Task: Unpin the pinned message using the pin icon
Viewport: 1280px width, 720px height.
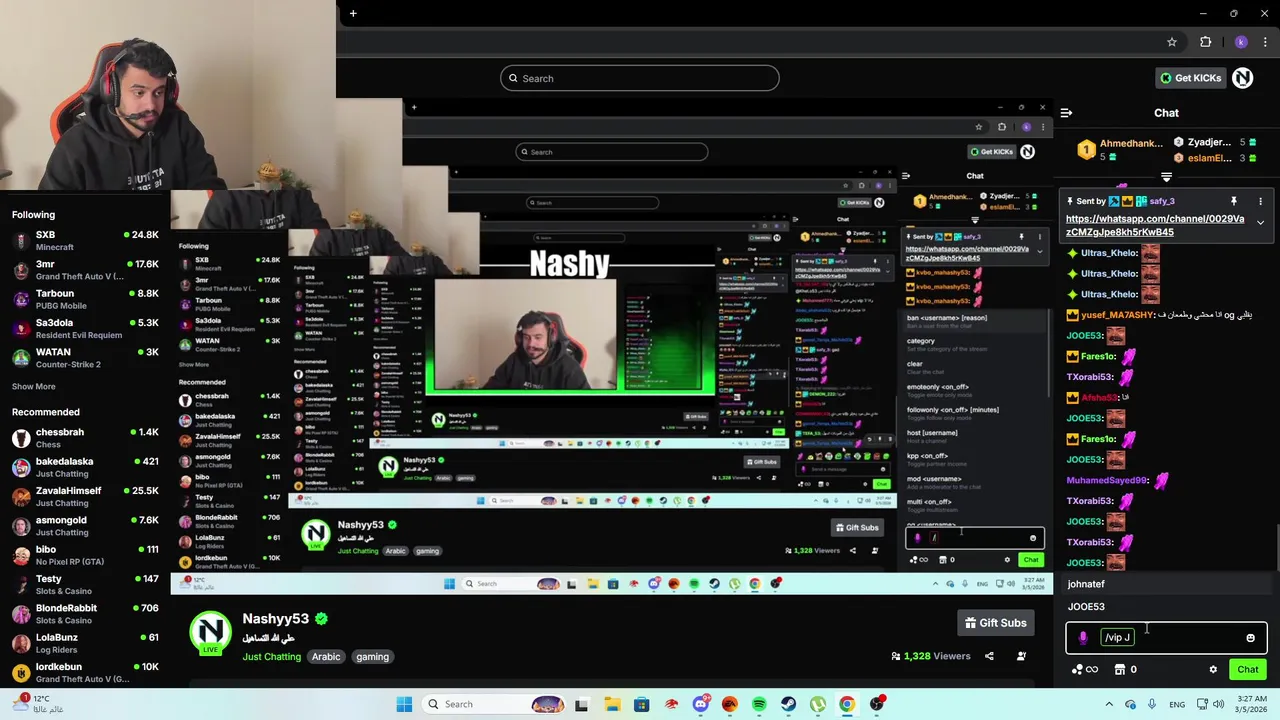Action: pos(1234,201)
